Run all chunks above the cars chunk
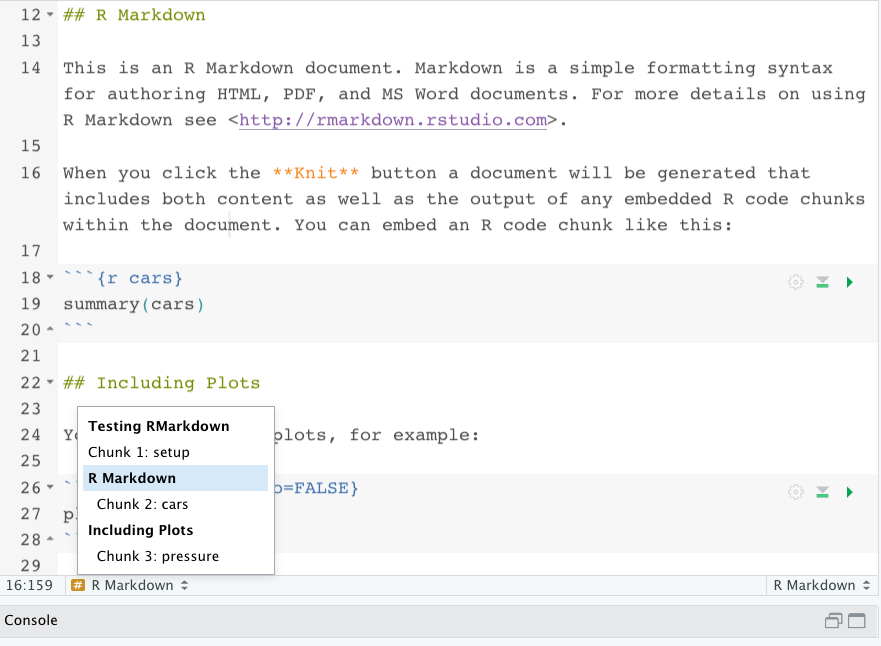 point(823,281)
